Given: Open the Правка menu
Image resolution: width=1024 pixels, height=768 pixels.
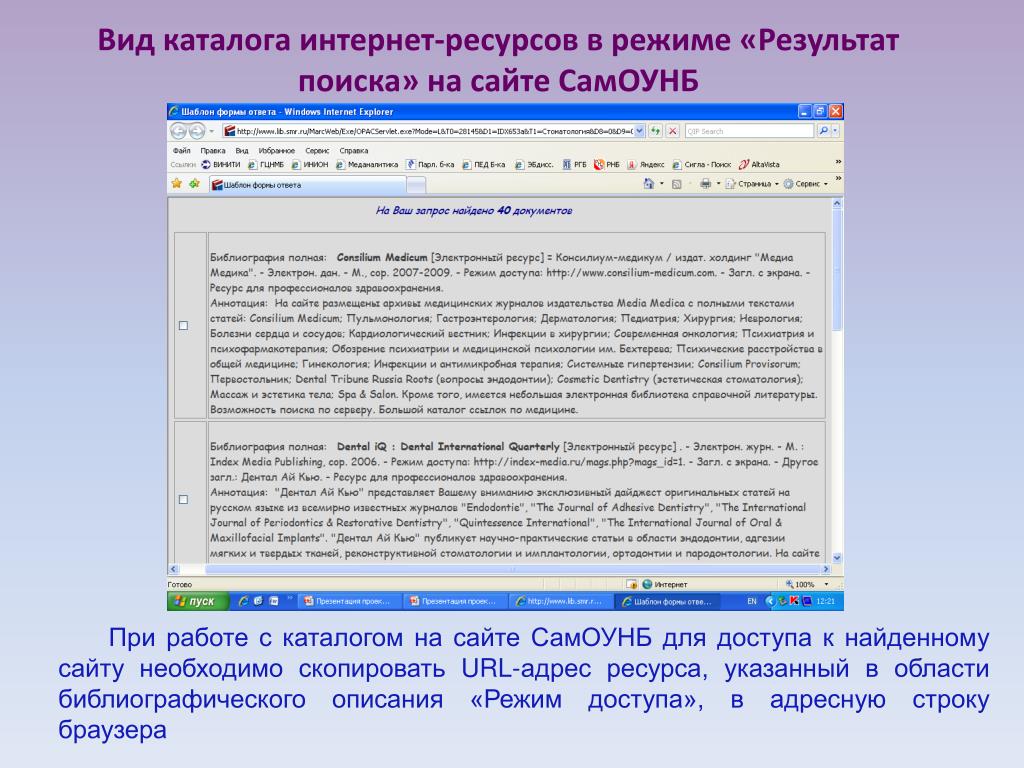Looking at the screenshot, I should click(x=213, y=150).
